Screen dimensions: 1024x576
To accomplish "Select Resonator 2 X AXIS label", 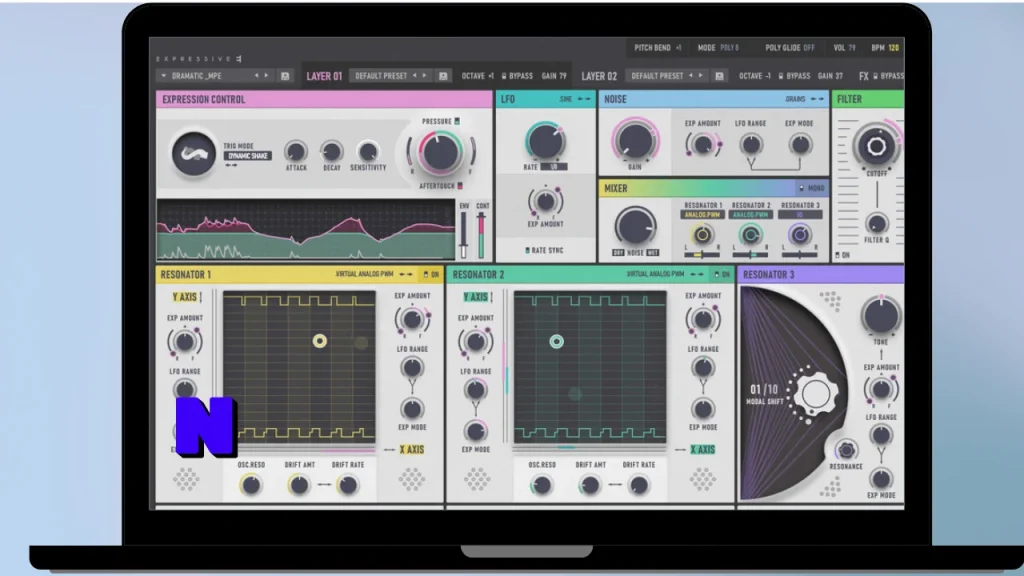I will click(703, 450).
